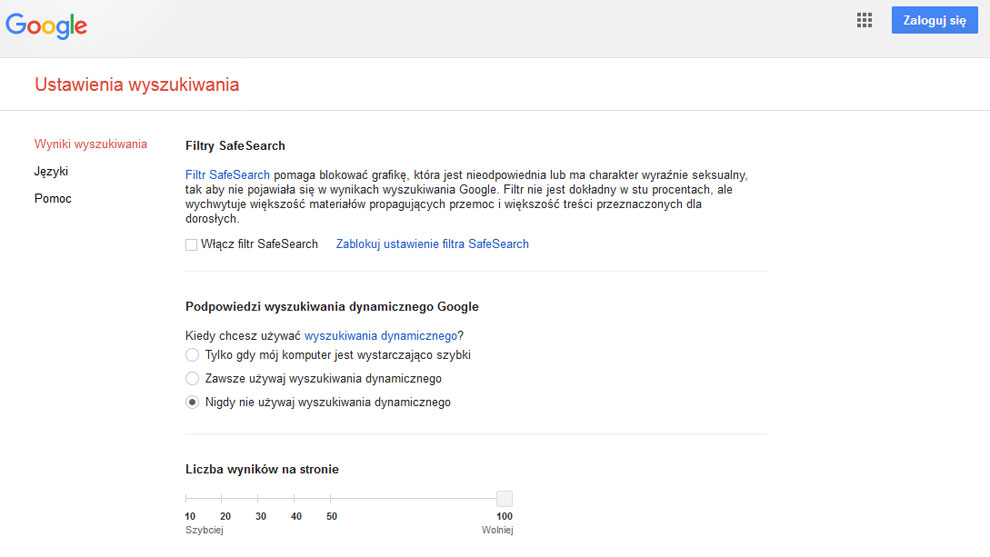Screen dimensions: 990x557
Task: Select Nigdy nie używaj wyszukiwania dynamicznego
Action: point(192,402)
